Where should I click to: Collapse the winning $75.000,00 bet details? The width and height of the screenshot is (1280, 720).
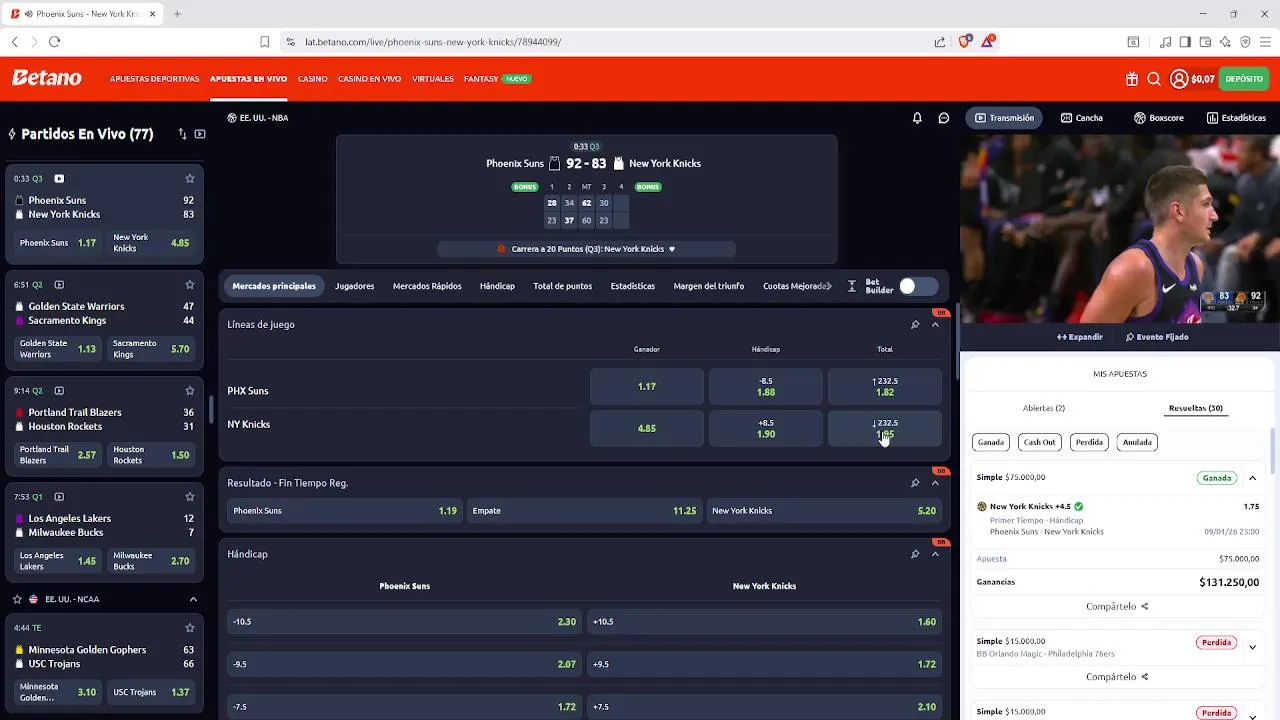click(1252, 478)
